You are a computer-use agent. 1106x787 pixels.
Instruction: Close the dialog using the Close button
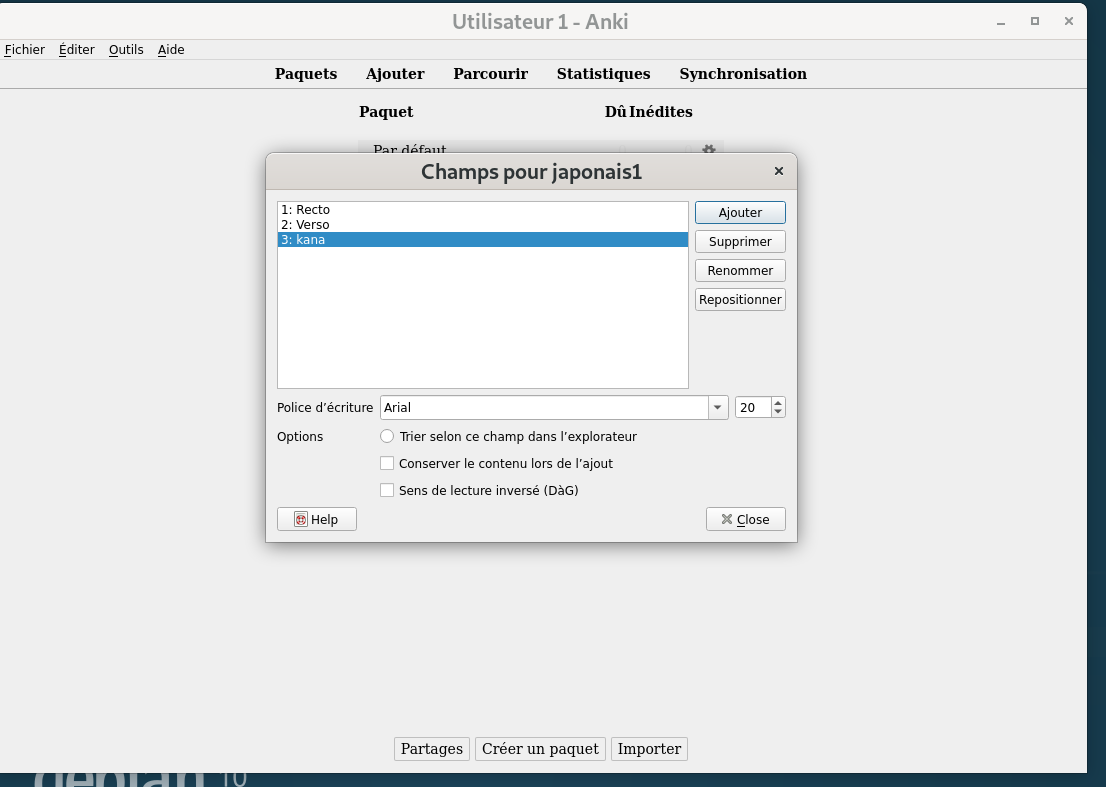click(x=745, y=520)
